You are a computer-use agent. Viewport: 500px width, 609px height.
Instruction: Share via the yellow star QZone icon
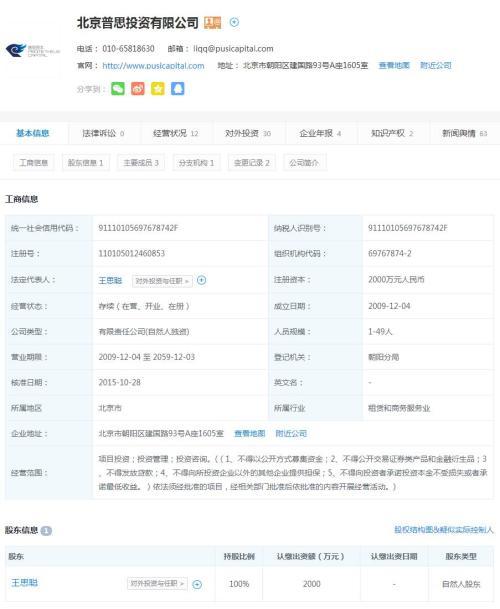tap(158, 89)
